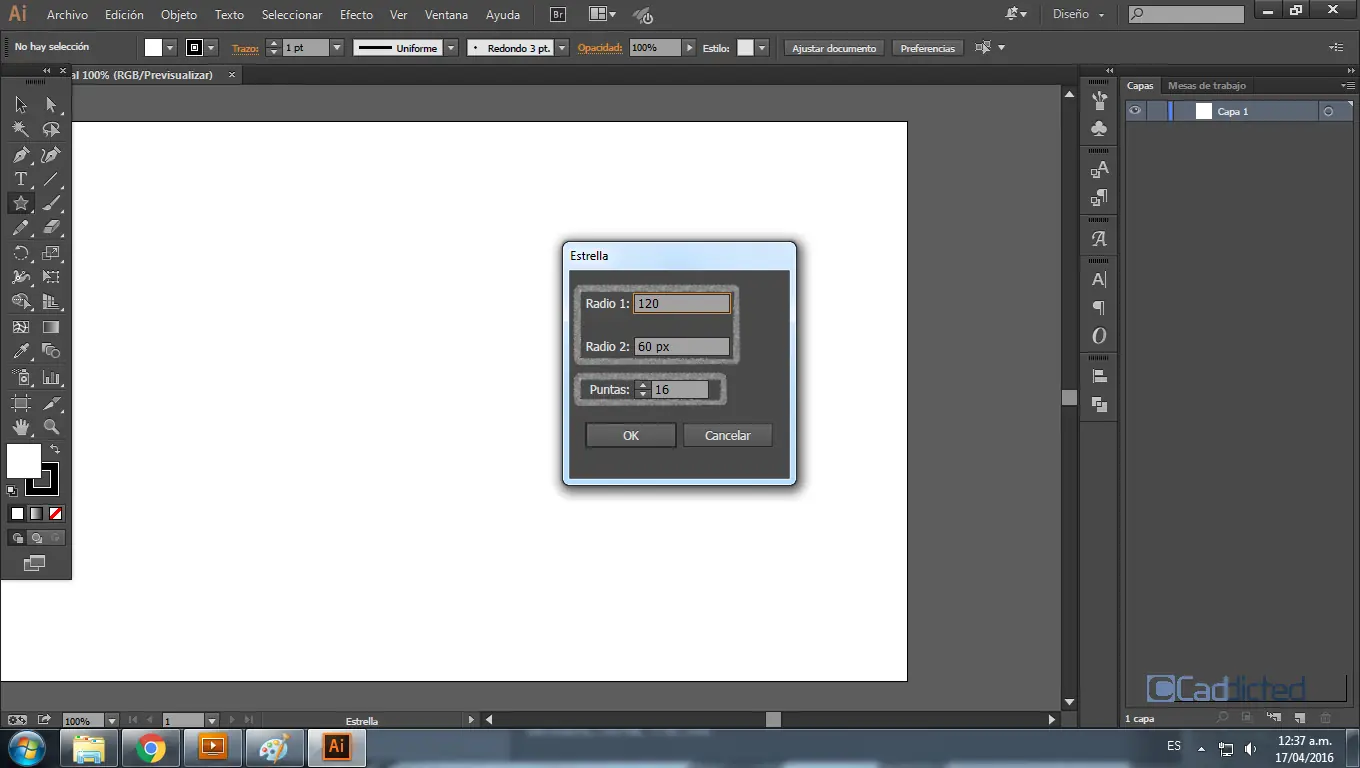This screenshot has width=1360, height=768.
Task: Select the Pencil tool
Action: 21,228
